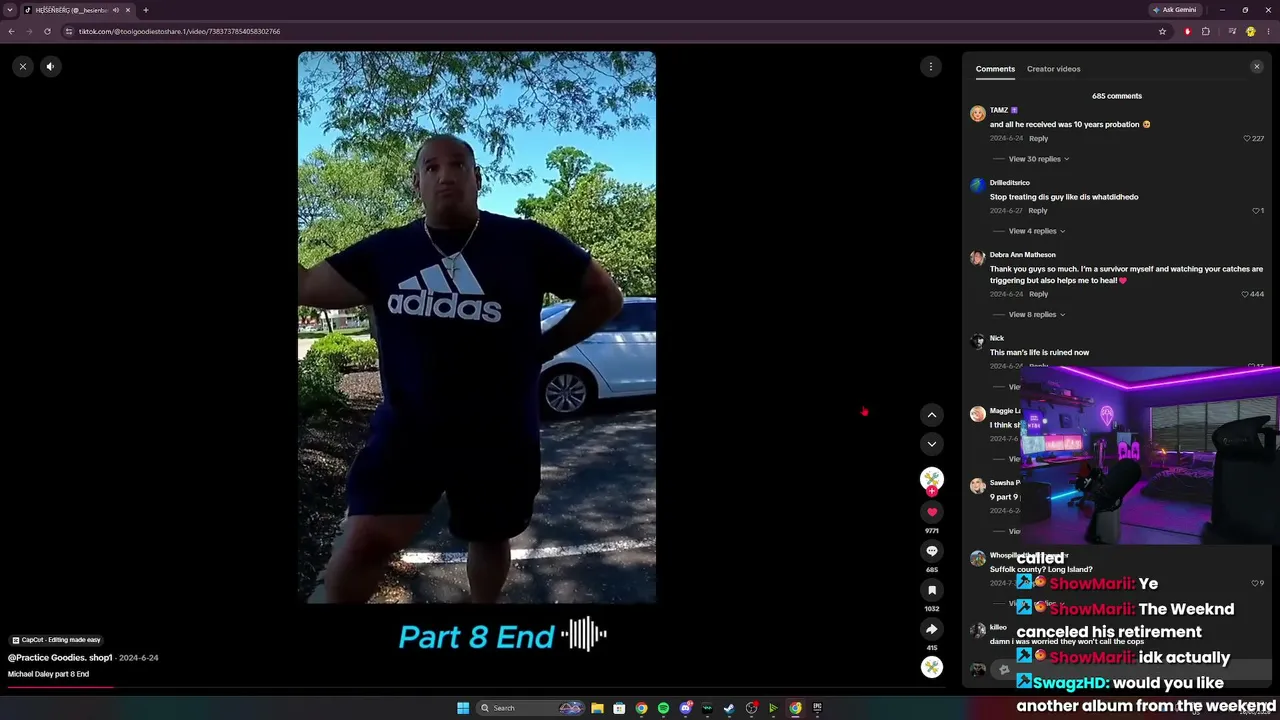
Task: Click the Ask Gemini button
Action: tap(1175, 10)
